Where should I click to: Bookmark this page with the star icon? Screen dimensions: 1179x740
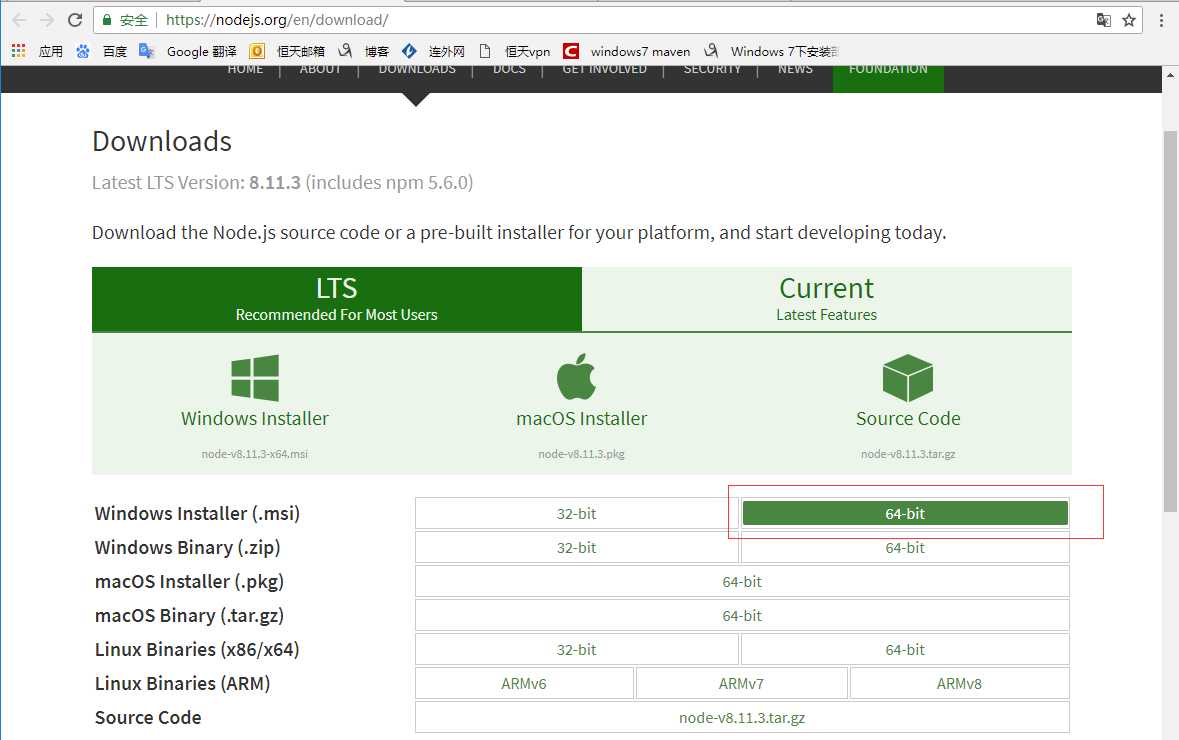[1129, 20]
